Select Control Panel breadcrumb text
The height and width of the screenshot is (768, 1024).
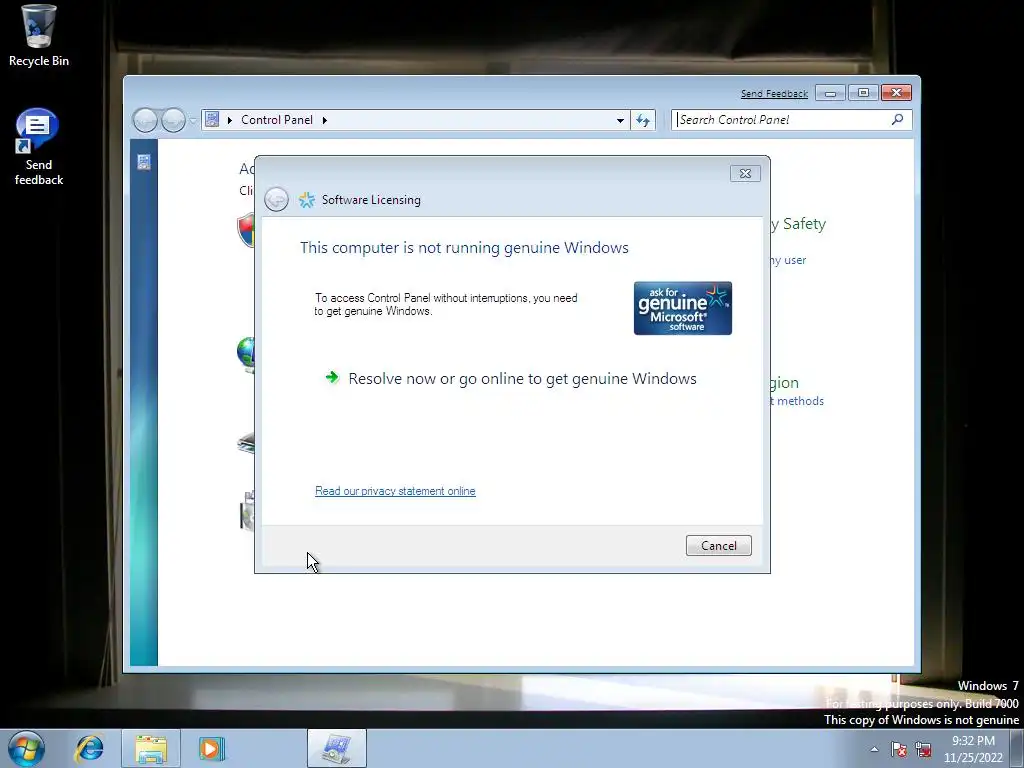click(277, 120)
